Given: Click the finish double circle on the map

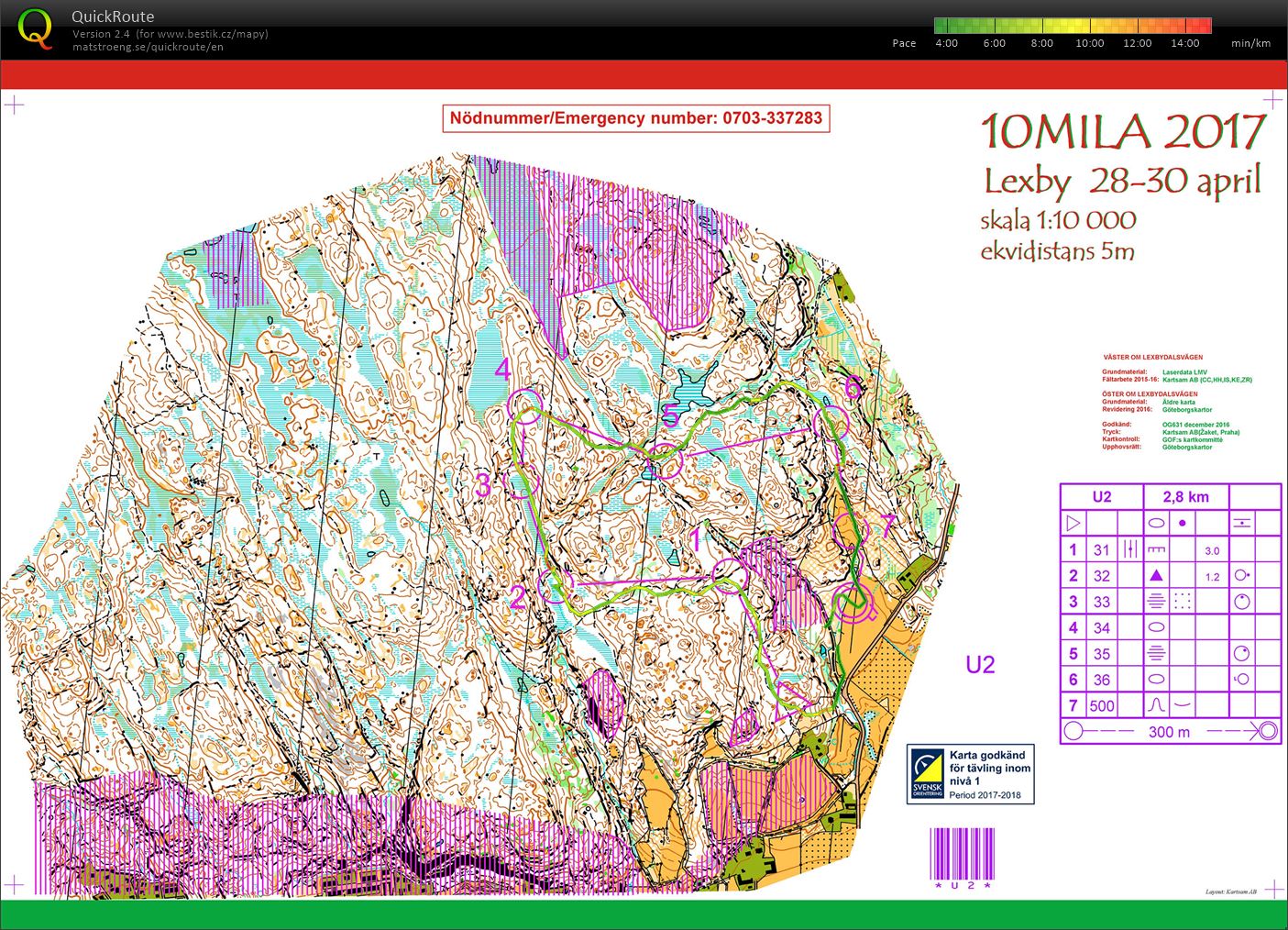Looking at the screenshot, I should (853, 603).
